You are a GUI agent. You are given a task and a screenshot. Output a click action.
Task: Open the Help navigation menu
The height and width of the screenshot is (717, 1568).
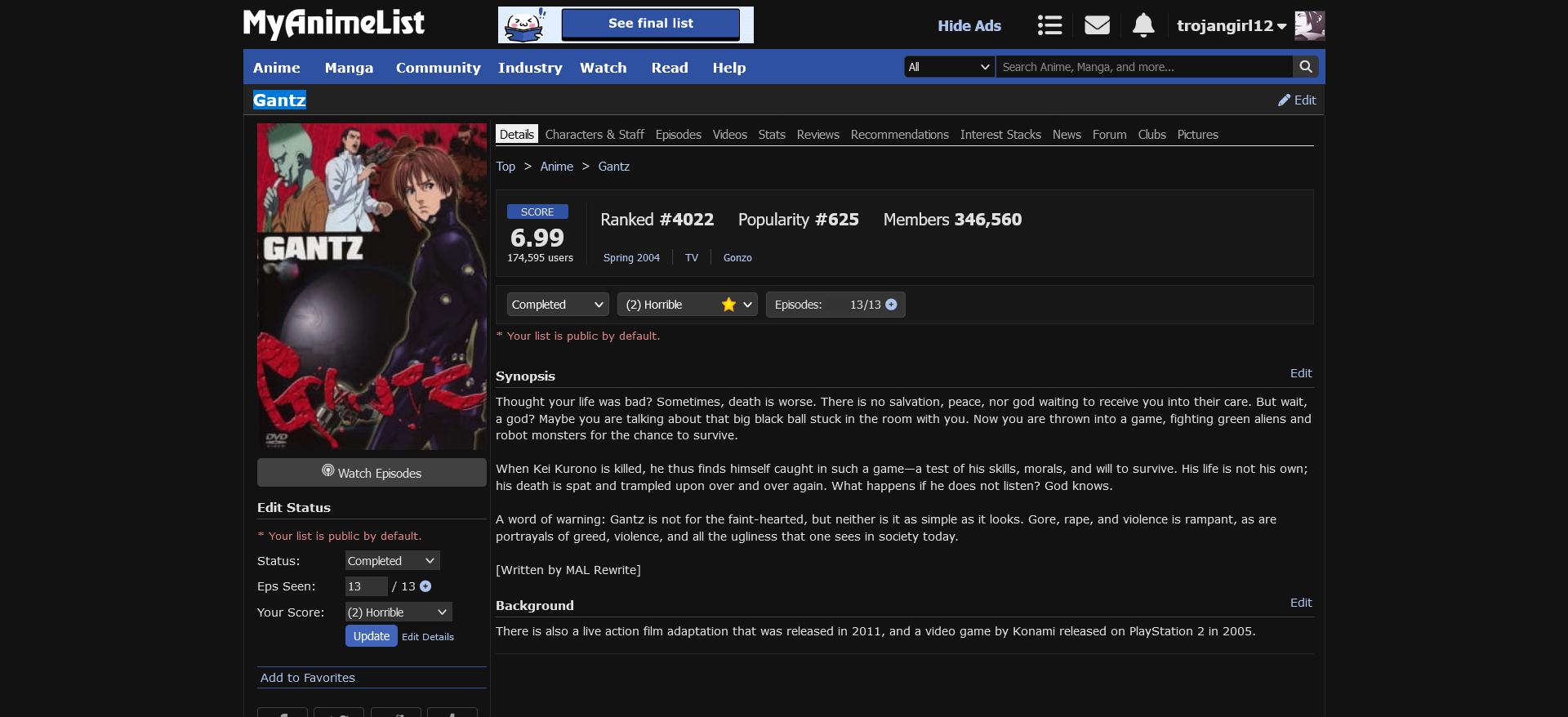pyautogui.click(x=729, y=68)
